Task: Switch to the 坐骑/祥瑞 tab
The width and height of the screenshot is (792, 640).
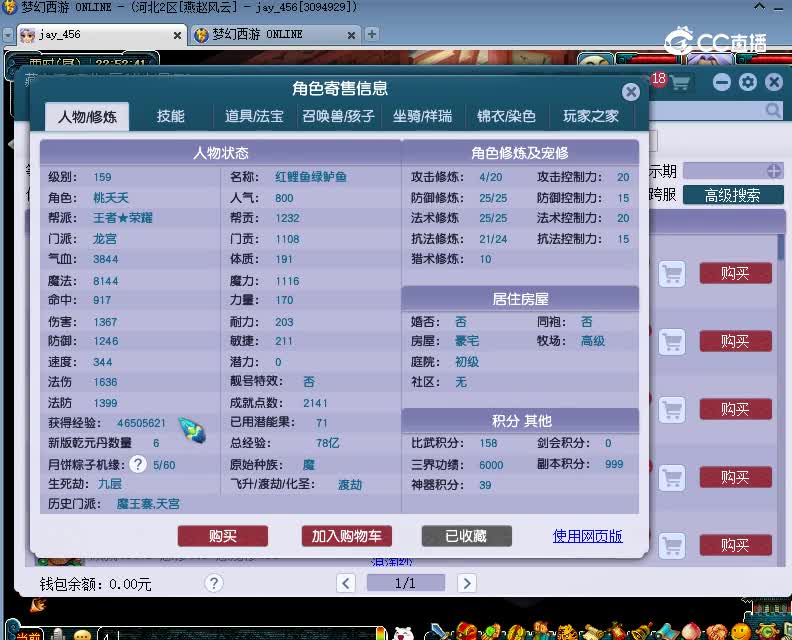Action: click(422, 116)
